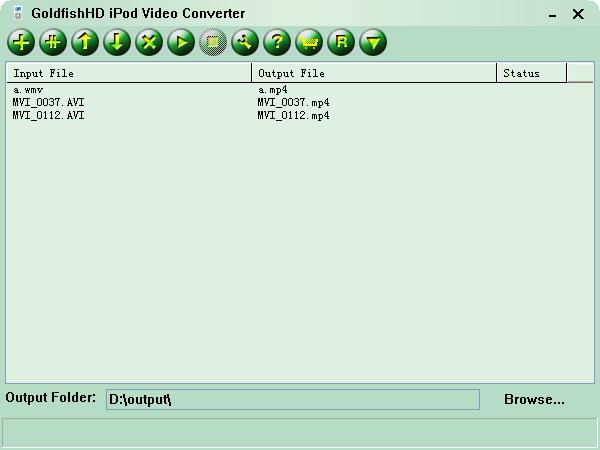Open help with the question mark icon
The image size is (600, 450).
click(x=277, y=42)
